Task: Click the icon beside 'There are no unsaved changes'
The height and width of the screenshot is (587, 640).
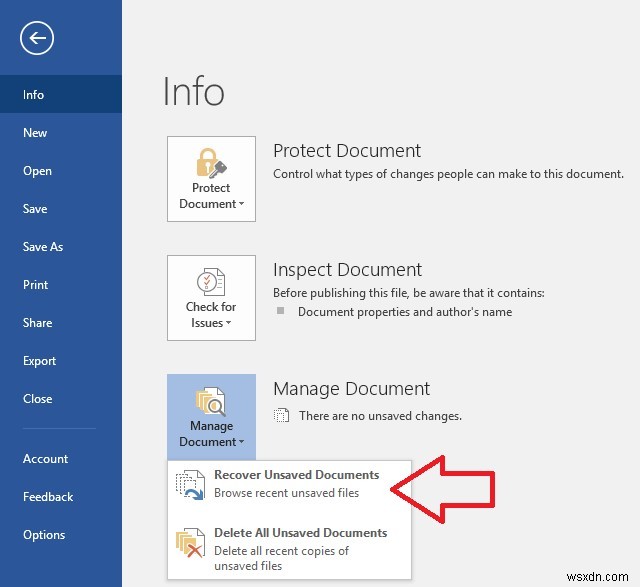Action: pyautogui.click(x=281, y=416)
